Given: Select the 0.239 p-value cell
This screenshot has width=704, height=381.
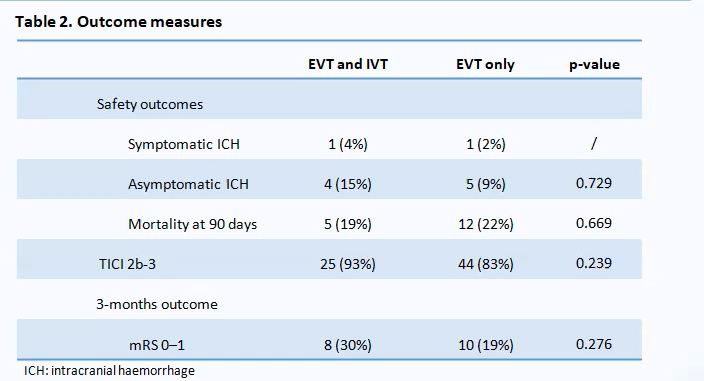Looking at the screenshot, I should click(x=594, y=263).
